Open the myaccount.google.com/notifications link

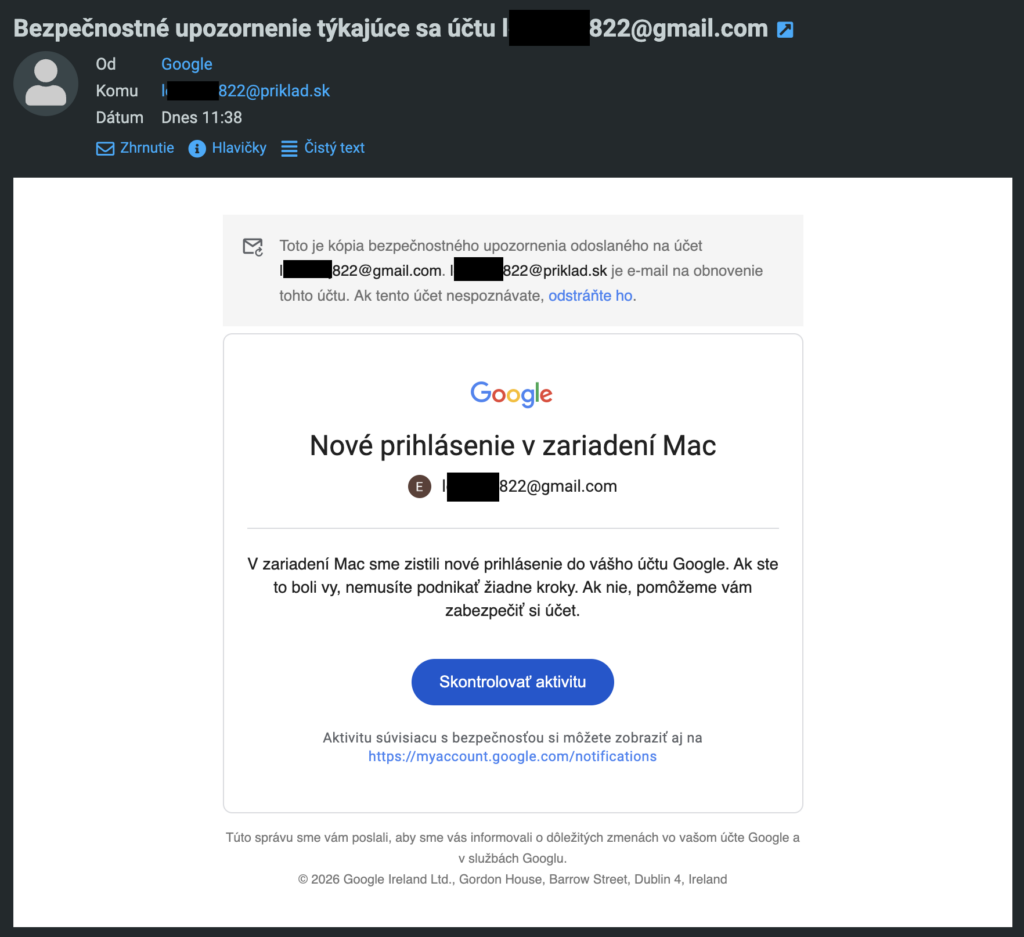513,756
